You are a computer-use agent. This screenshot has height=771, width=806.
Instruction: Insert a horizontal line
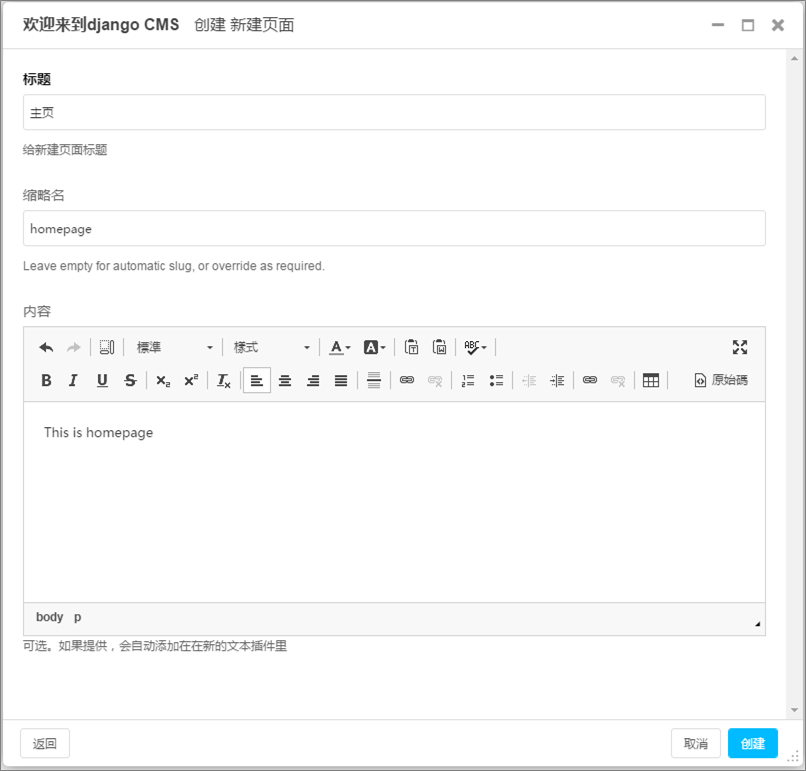[374, 380]
